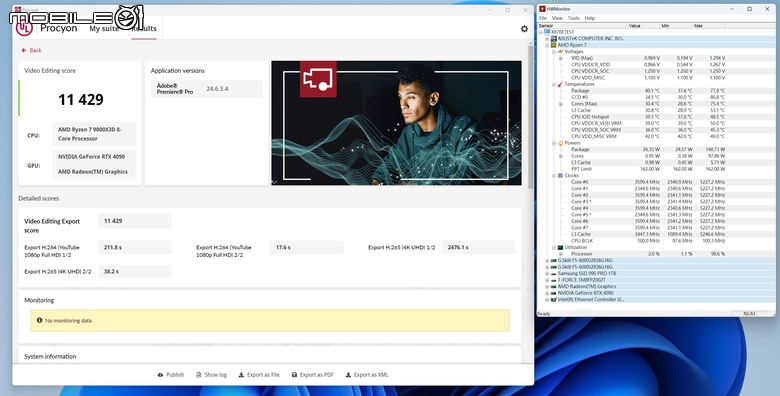This screenshot has height=396, width=780.
Task: Click the Powers flame icon
Action: 560,143
